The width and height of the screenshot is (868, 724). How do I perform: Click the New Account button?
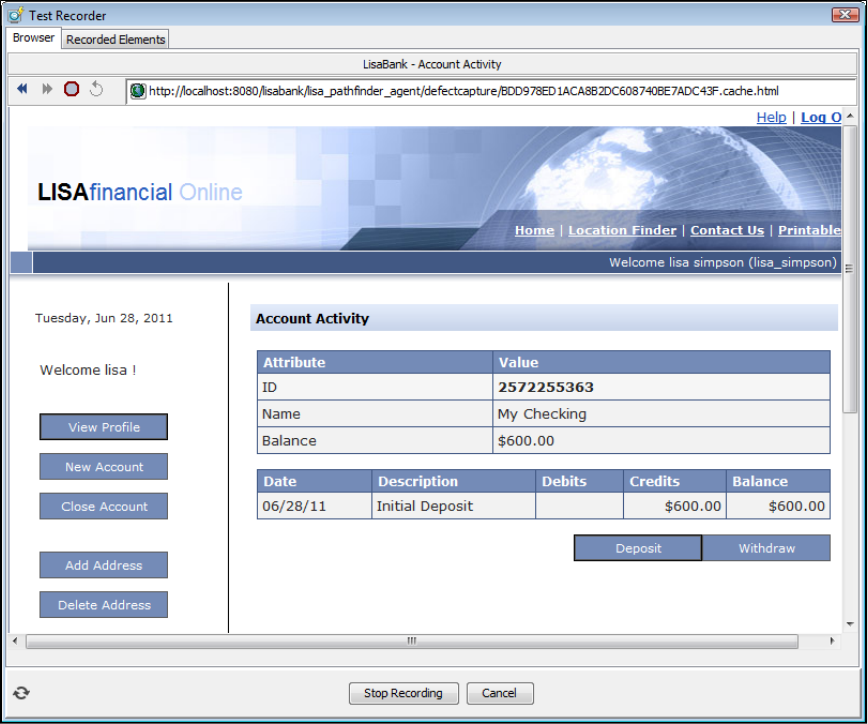pos(104,467)
